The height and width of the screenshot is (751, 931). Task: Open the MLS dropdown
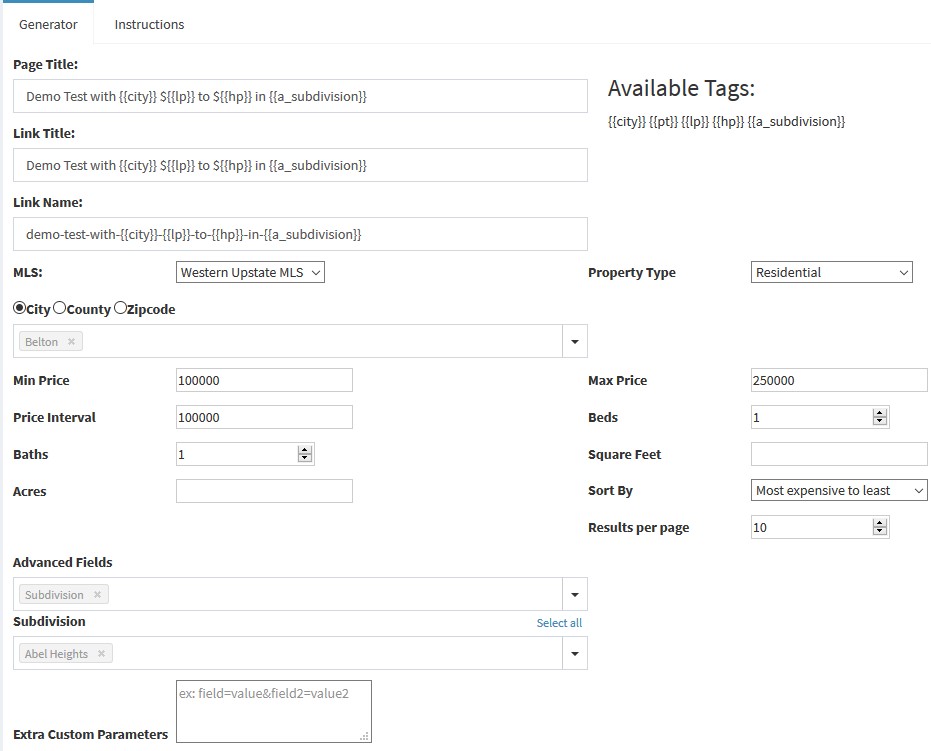tap(251, 272)
